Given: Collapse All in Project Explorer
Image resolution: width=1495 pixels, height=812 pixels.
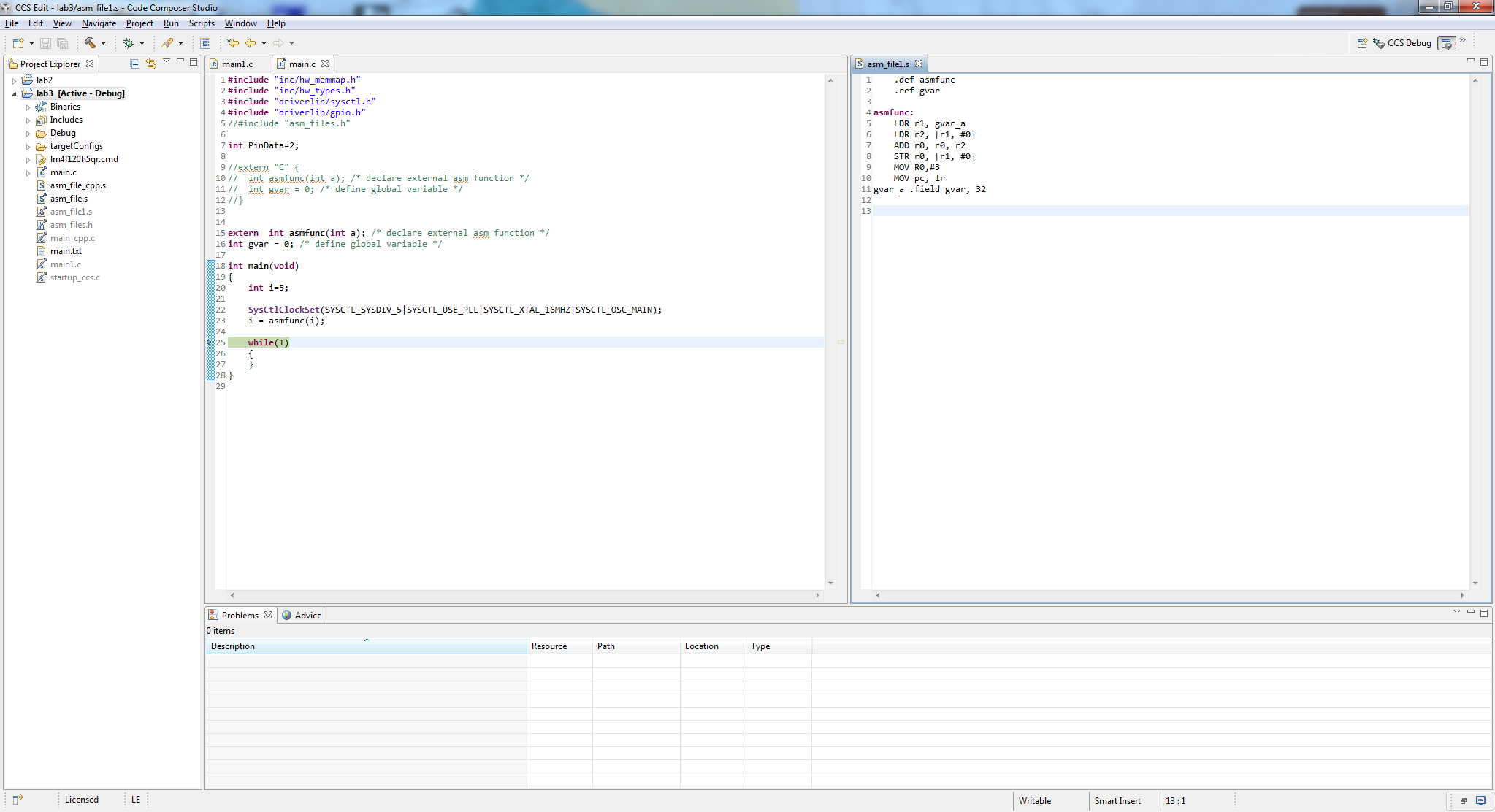Looking at the screenshot, I should point(135,64).
